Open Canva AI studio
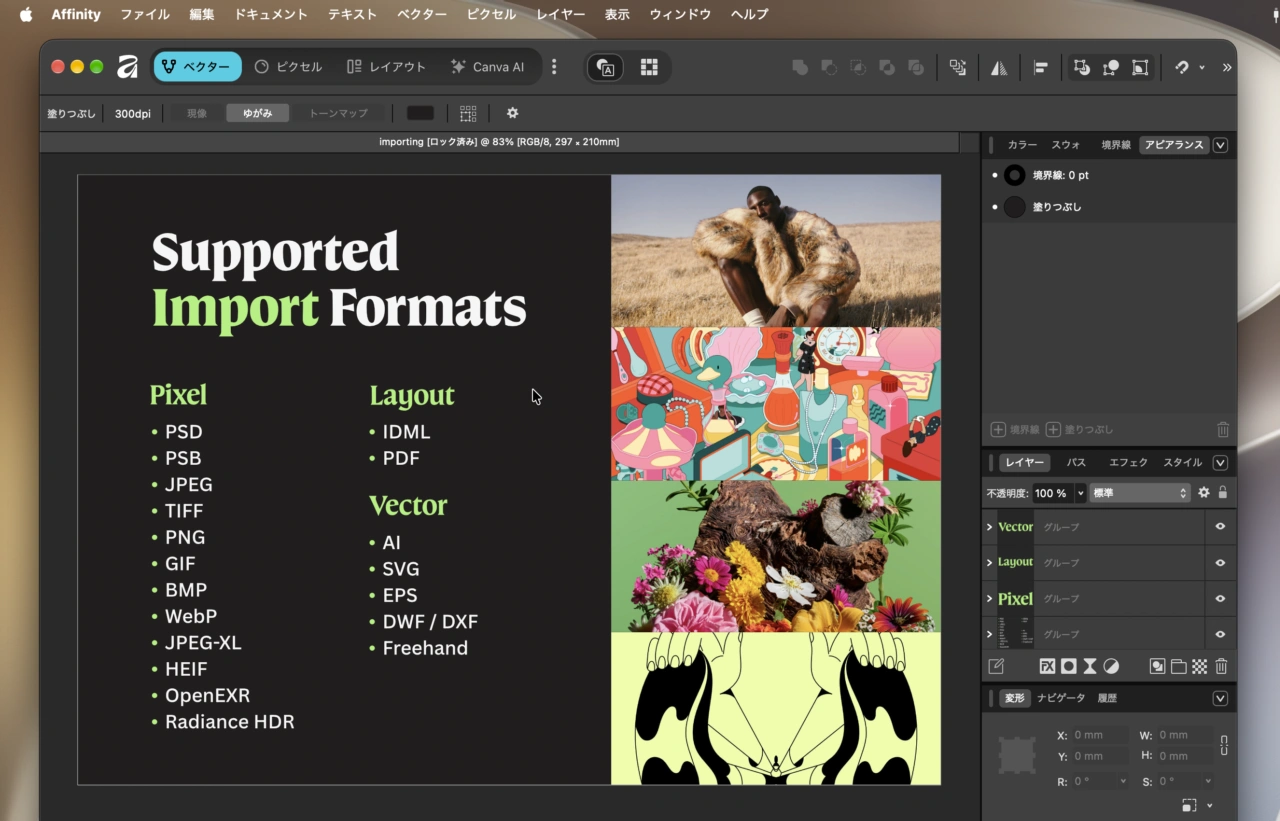 [488, 67]
